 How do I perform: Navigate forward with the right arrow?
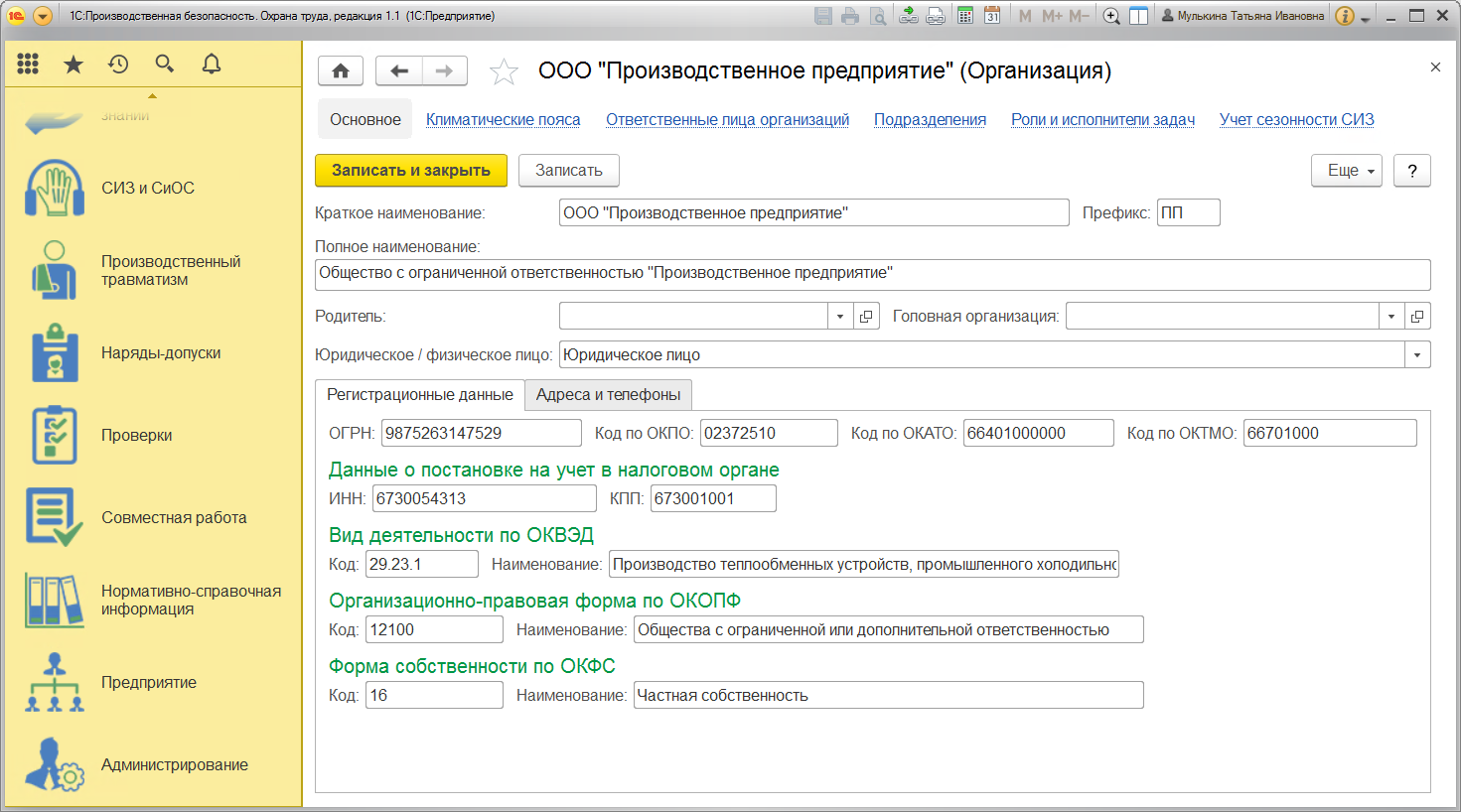pos(445,70)
